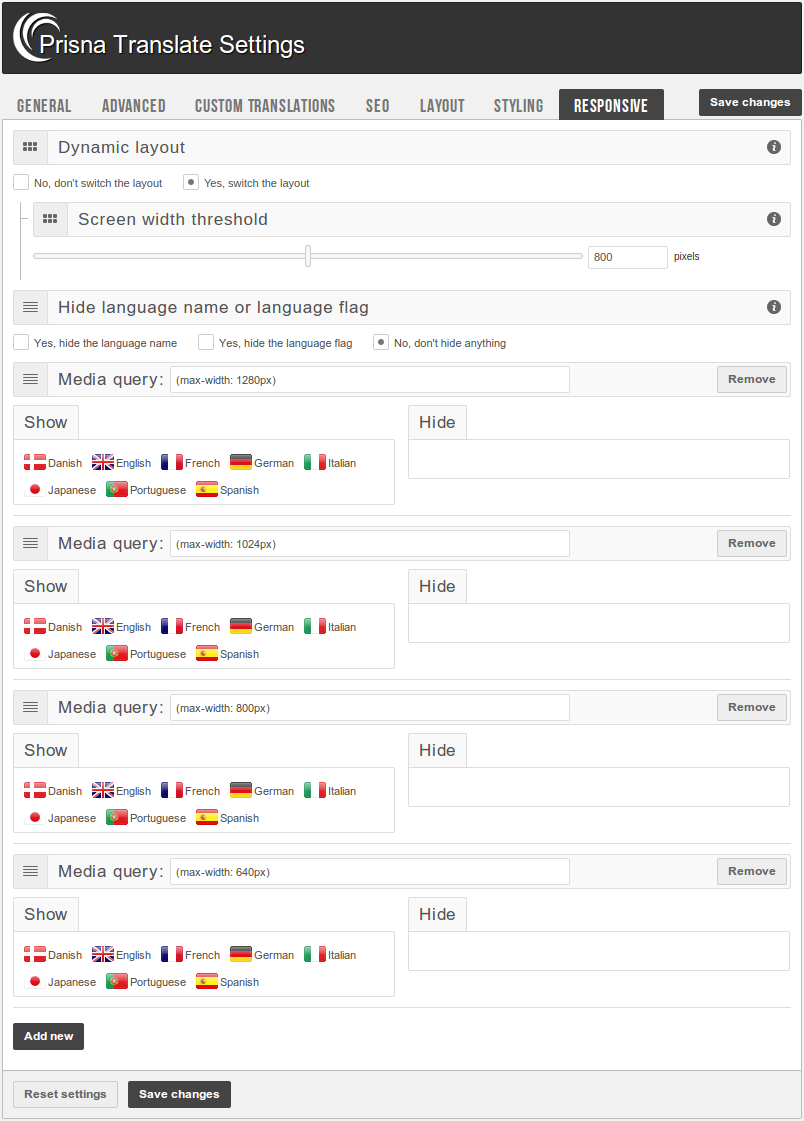The width and height of the screenshot is (804, 1121).
Task: Collapse the Screen width threshold section
Action: point(50,219)
